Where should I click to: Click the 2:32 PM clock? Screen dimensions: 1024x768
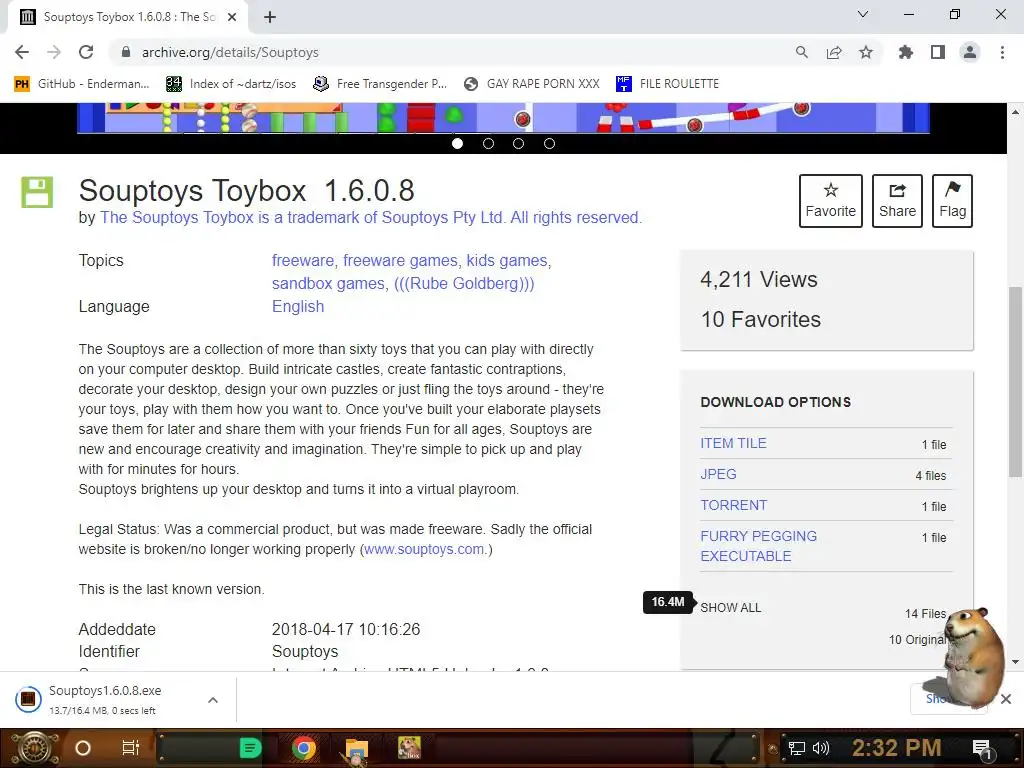click(x=897, y=748)
